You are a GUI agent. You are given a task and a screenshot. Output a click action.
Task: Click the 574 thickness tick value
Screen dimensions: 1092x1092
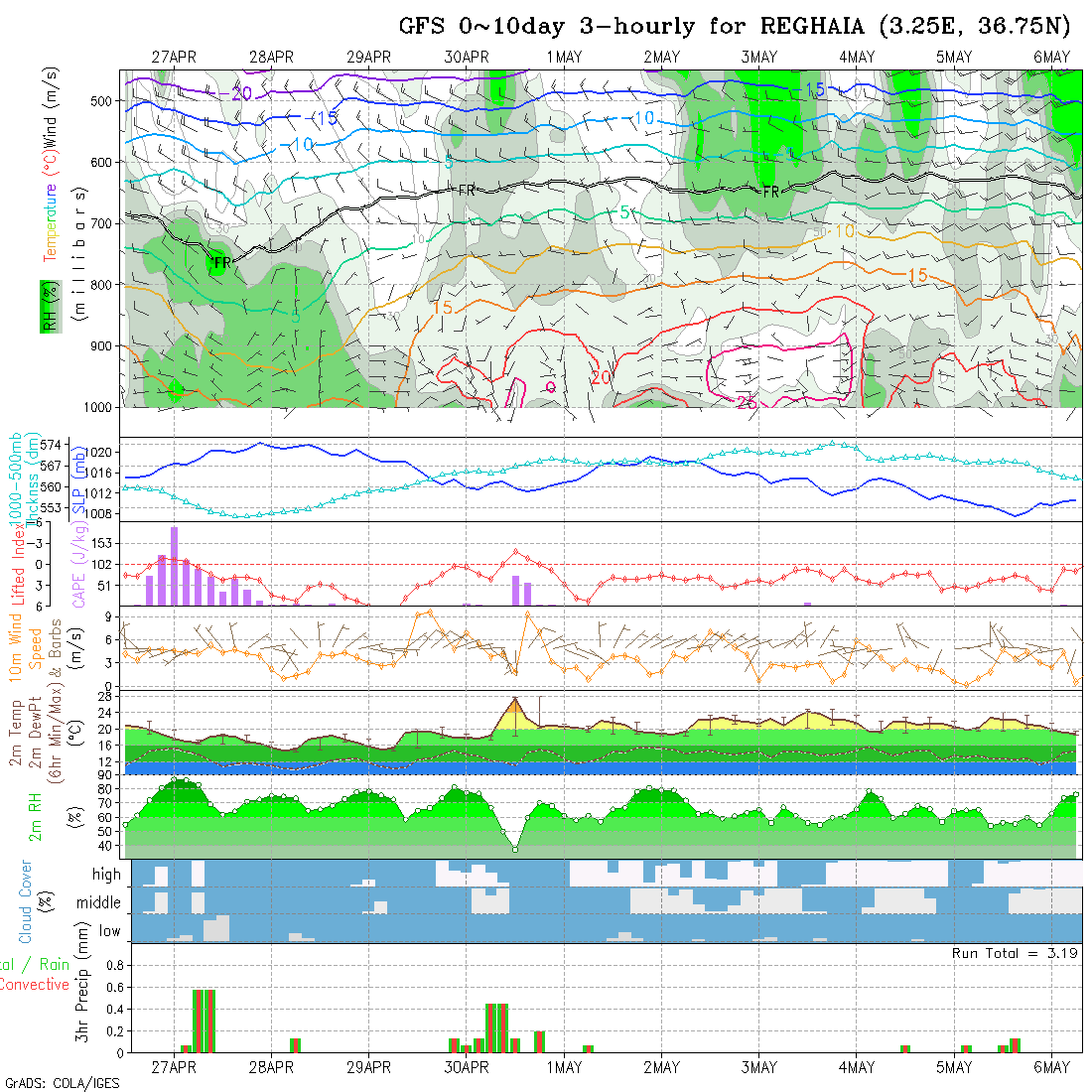tap(51, 445)
